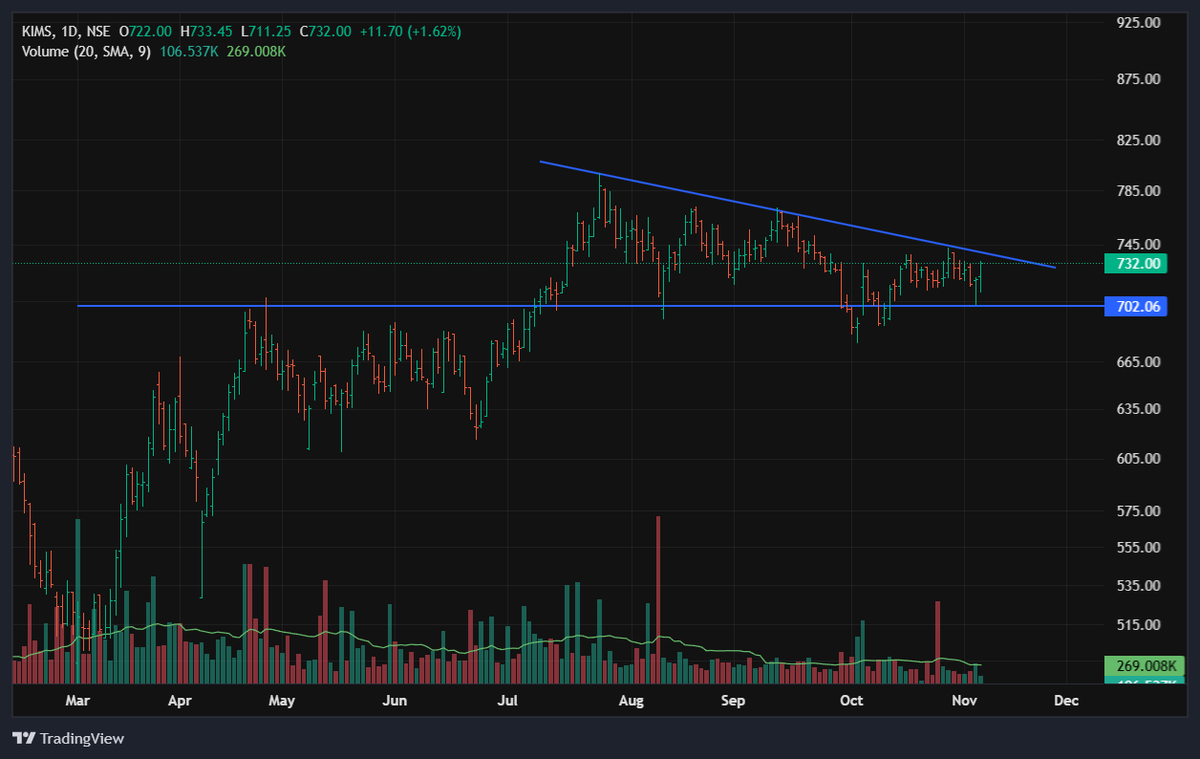
Task: Click the green 732.00 last price tag
Action: click(1137, 264)
